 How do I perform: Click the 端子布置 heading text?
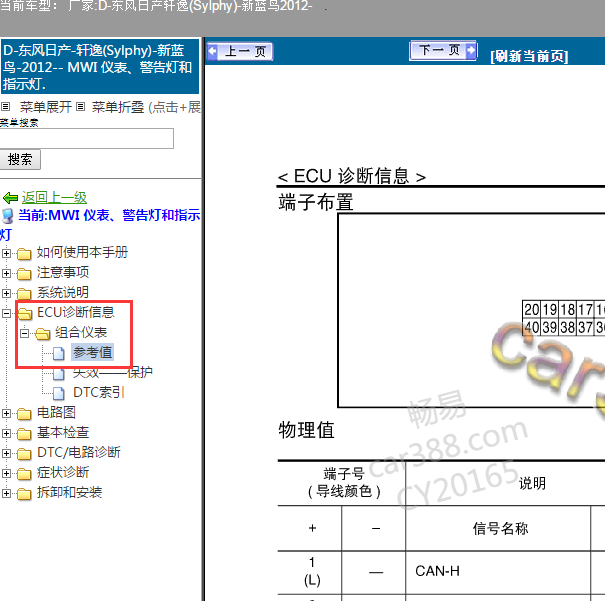tap(316, 203)
